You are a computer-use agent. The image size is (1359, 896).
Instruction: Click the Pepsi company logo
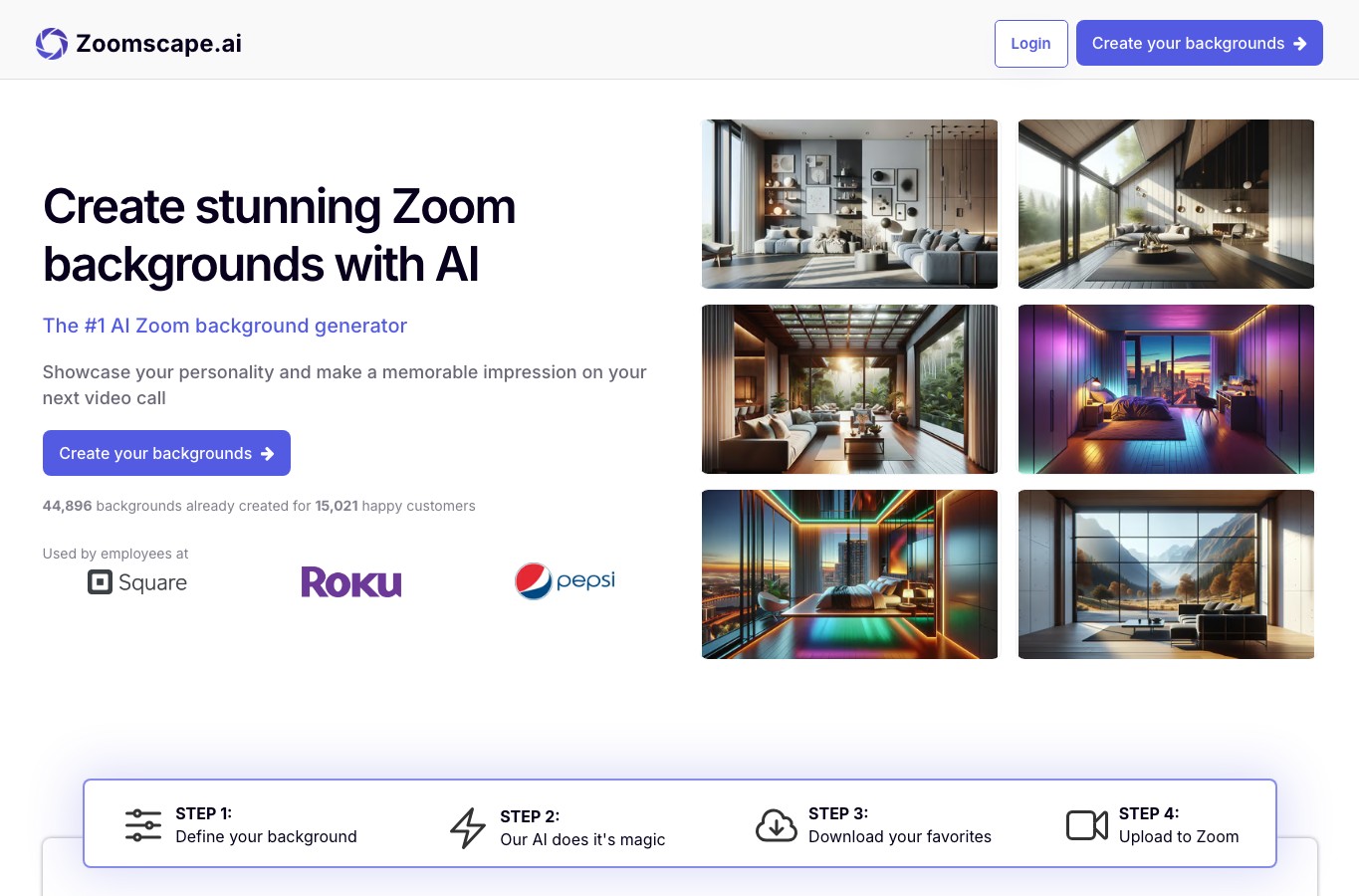(565, 581)
